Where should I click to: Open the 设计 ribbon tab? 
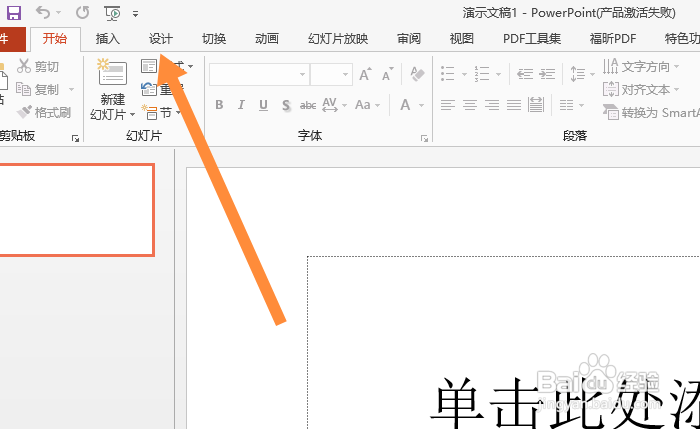(x=160, y=39)
